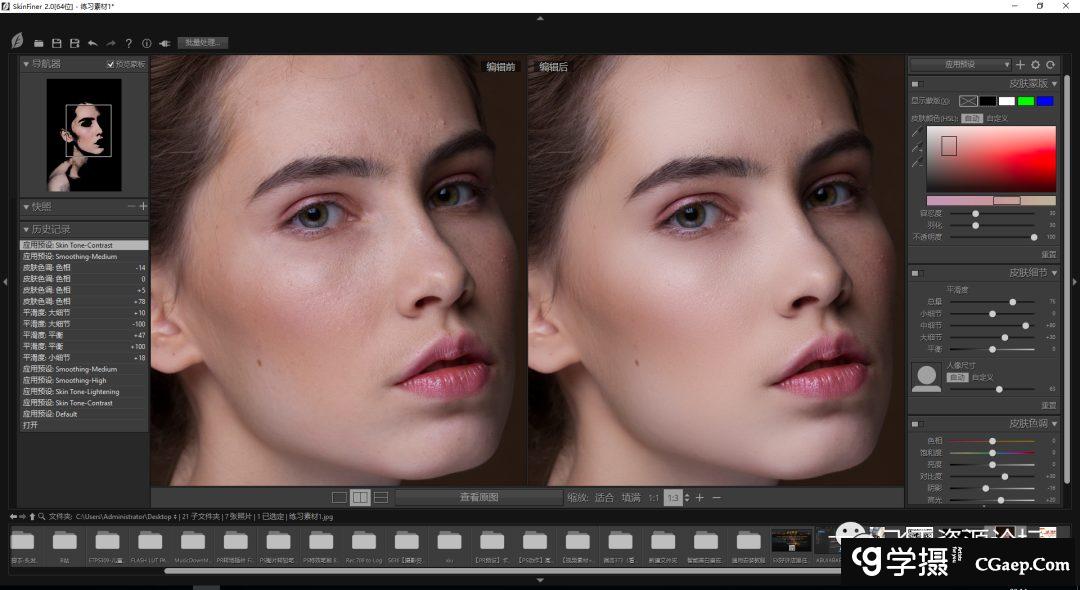
Task: Select history entry Skin Tone-Lightening
Action: pos(85,391)
